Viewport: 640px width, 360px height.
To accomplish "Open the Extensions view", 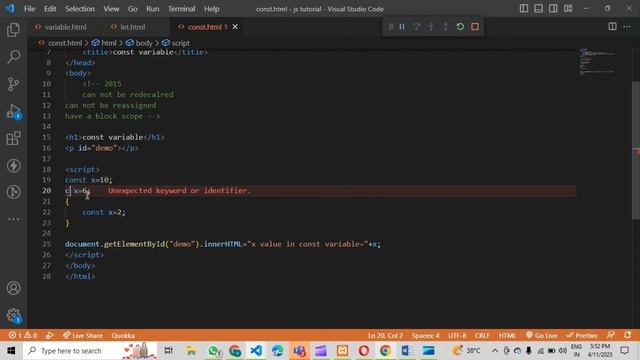I will pyautogui.click(x=13, y=138).
